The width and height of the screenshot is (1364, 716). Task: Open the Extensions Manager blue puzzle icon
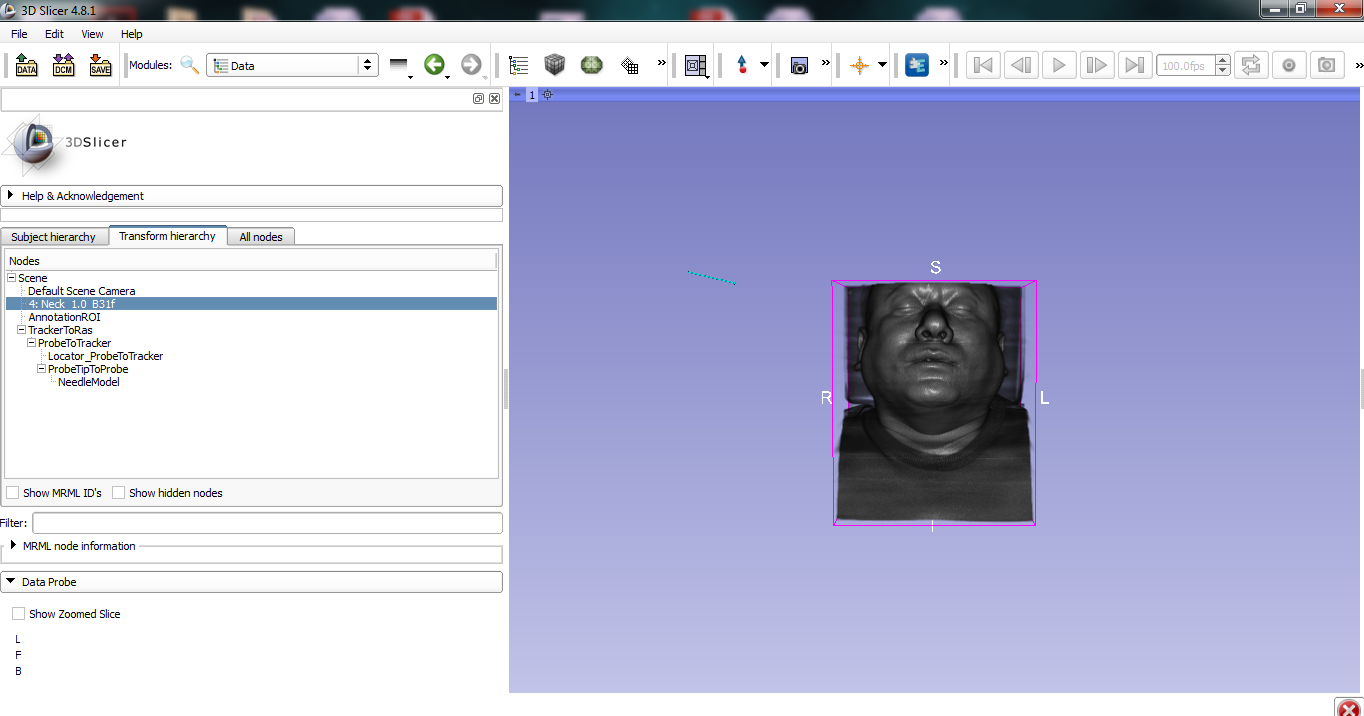918,64
